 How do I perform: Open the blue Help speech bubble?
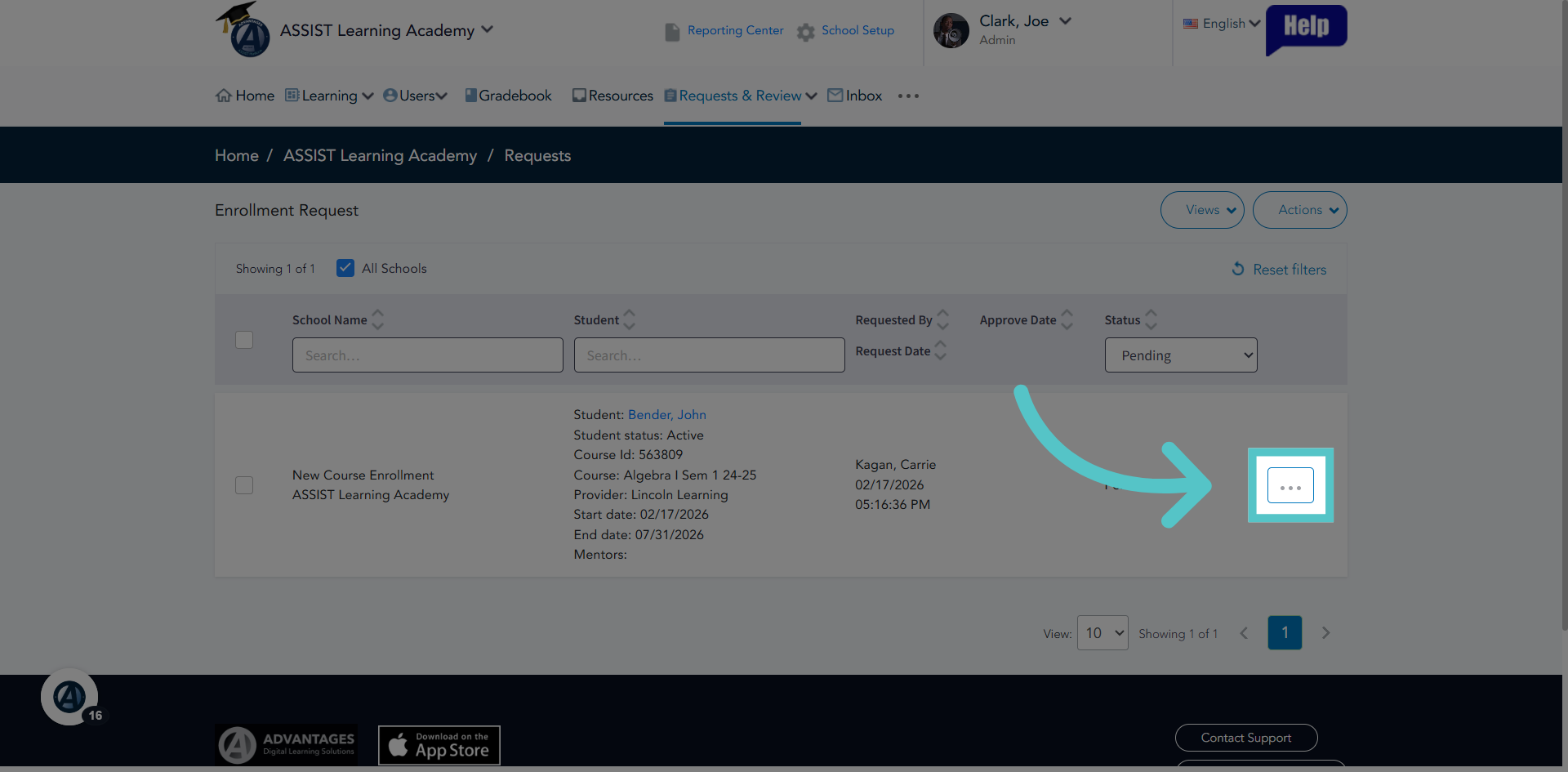[x=1306, y=29]
